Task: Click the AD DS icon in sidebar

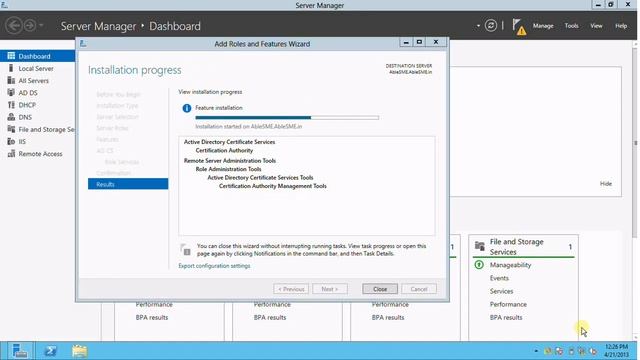Action: tap(11, 93)
